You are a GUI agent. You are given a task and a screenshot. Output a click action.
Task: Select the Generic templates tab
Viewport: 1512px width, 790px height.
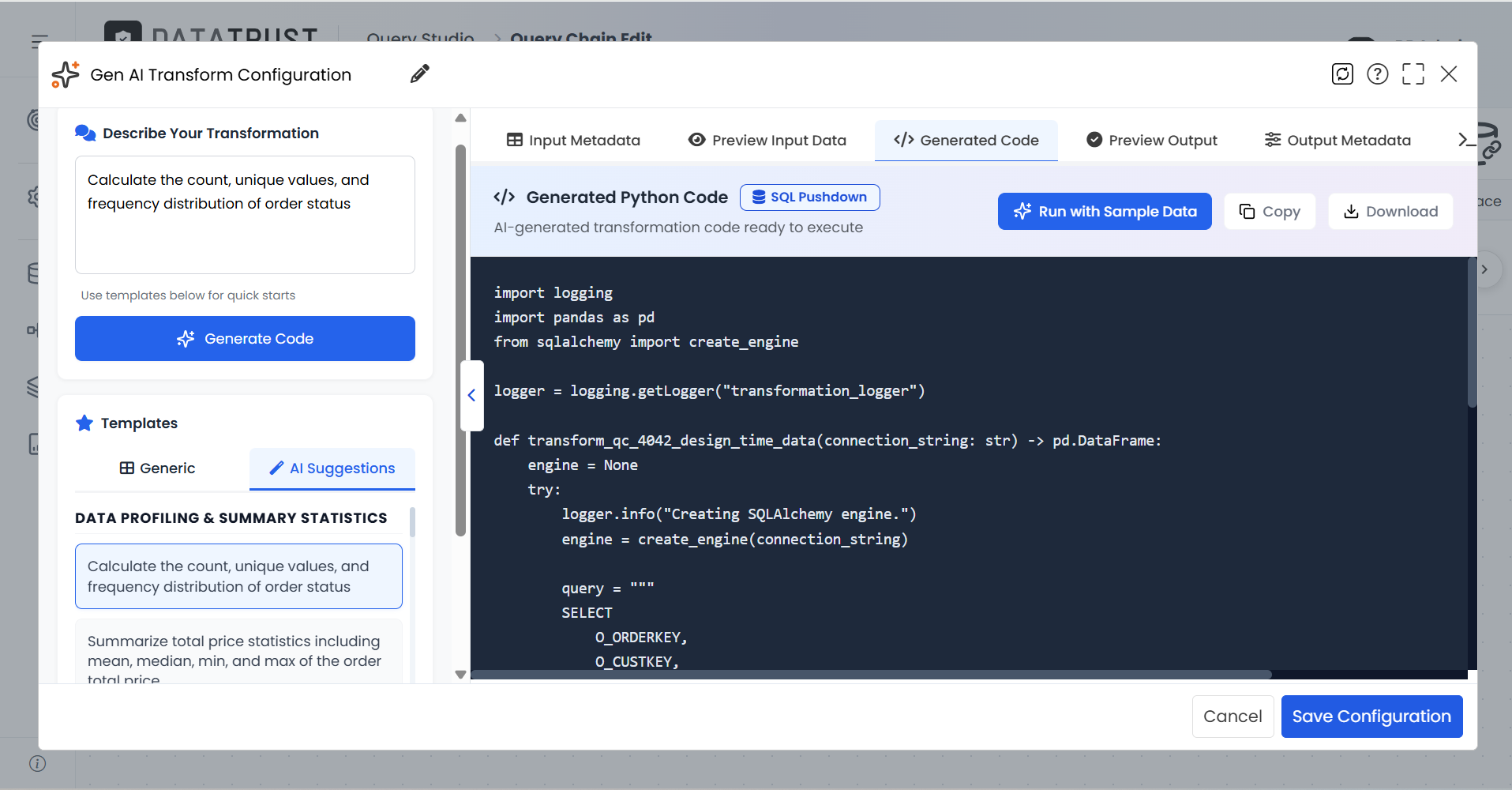tap(158, 468)
